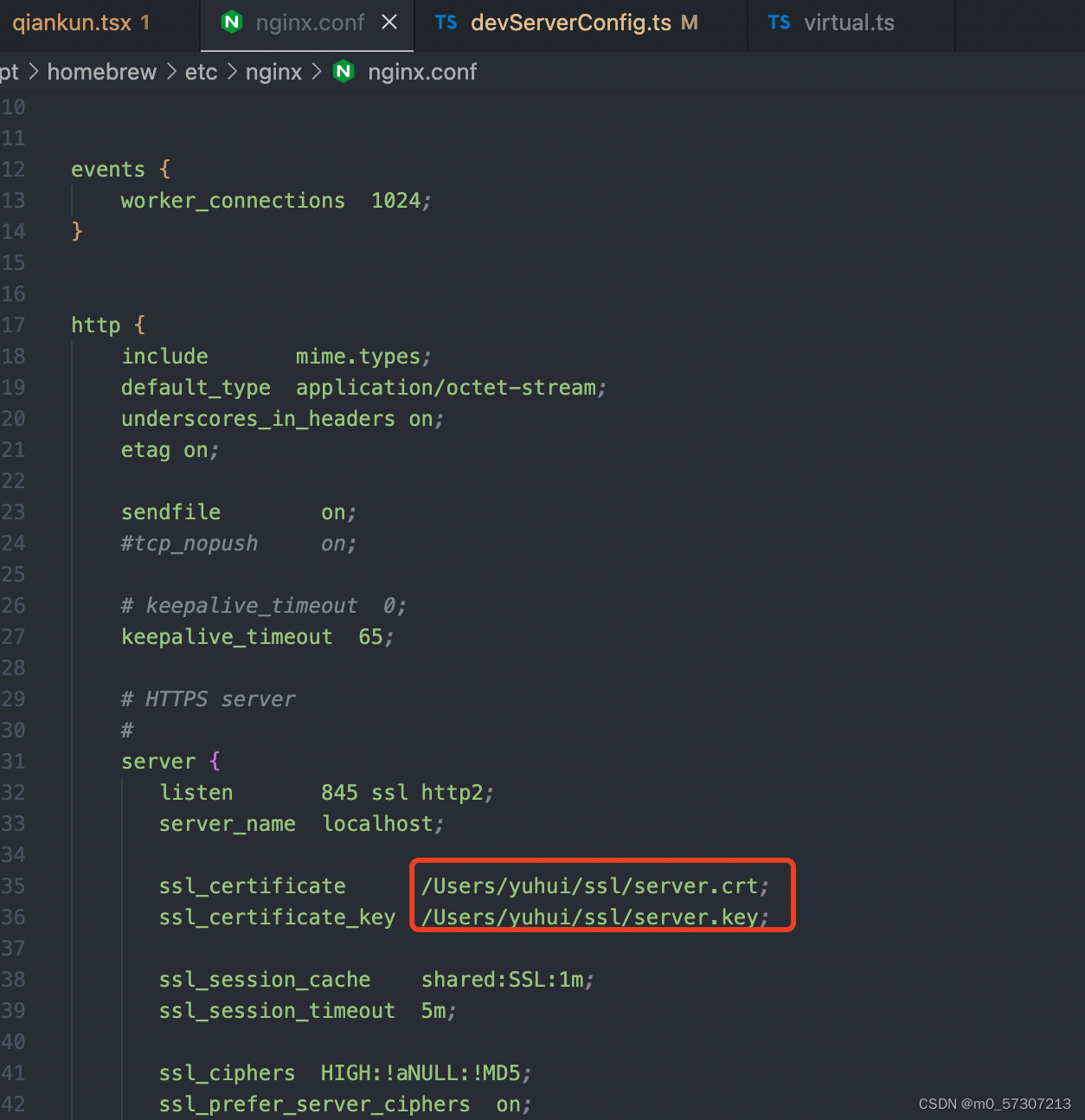The image size is (1085, 1120).
Task: Click the 'ssl_certificate_key' directive
Action: point(277,917)
